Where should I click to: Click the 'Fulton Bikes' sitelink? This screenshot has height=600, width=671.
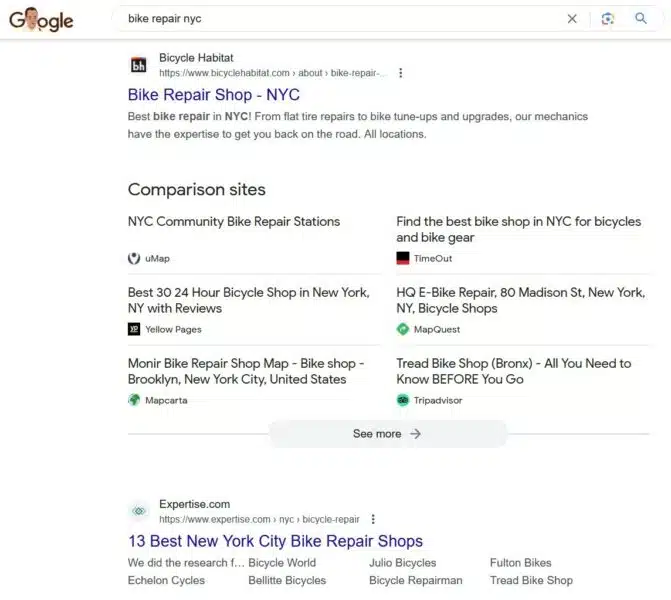point(520,562)
